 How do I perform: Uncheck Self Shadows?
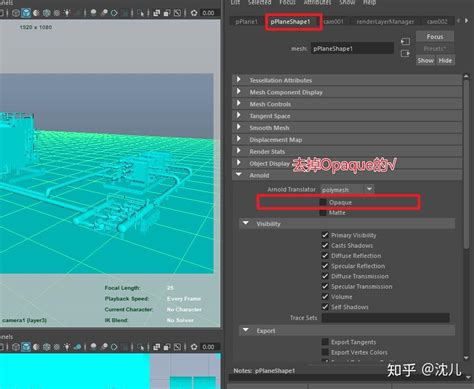[325, 307]
